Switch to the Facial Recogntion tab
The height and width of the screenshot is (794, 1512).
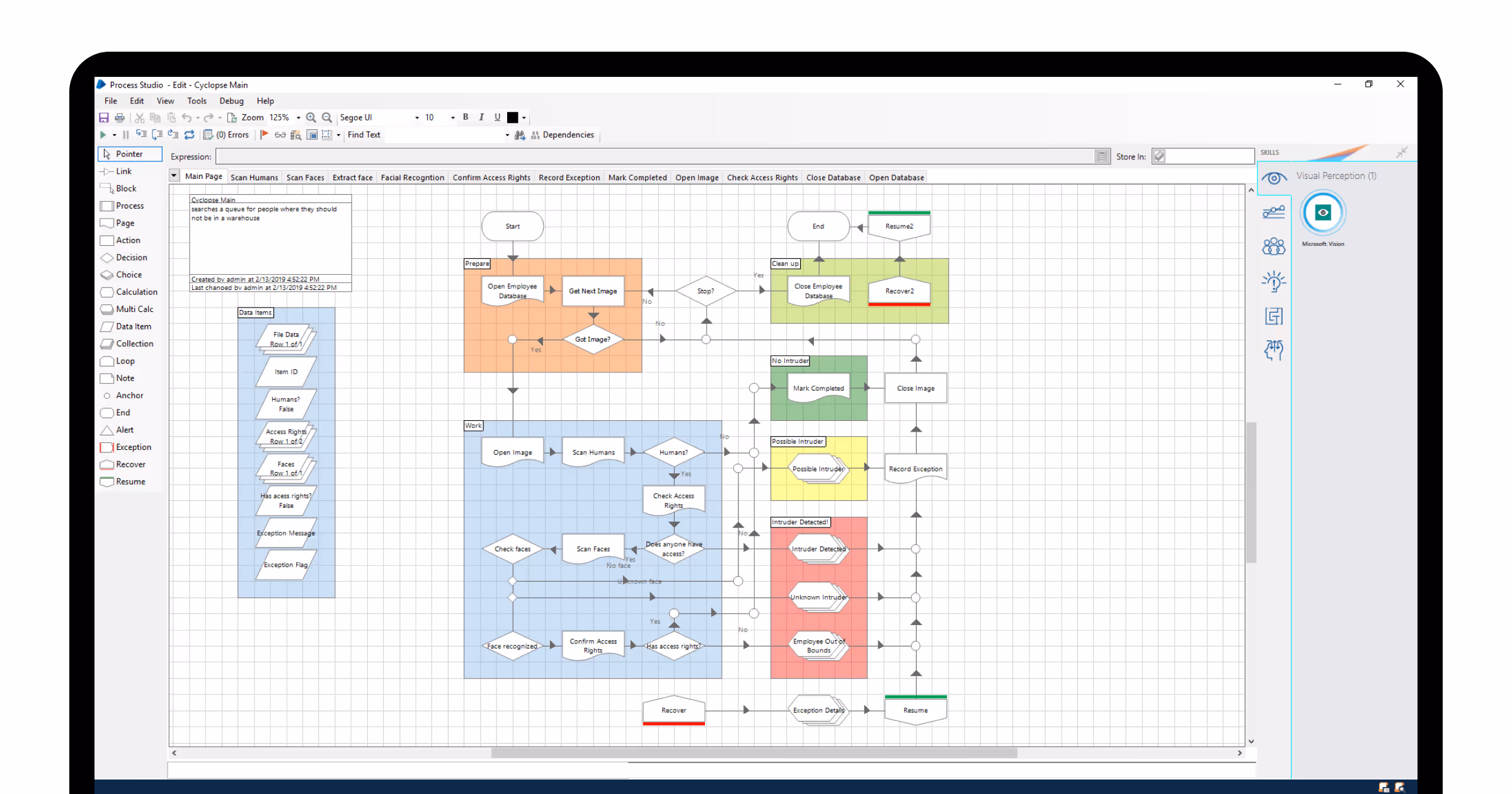click(412, 178)
